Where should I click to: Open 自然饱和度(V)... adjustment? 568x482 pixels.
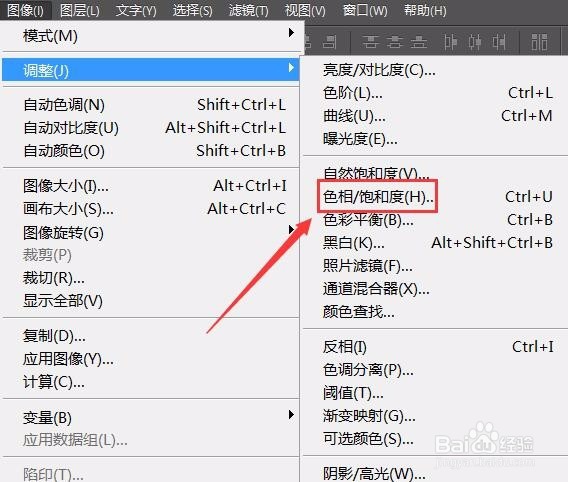point(435,173)
